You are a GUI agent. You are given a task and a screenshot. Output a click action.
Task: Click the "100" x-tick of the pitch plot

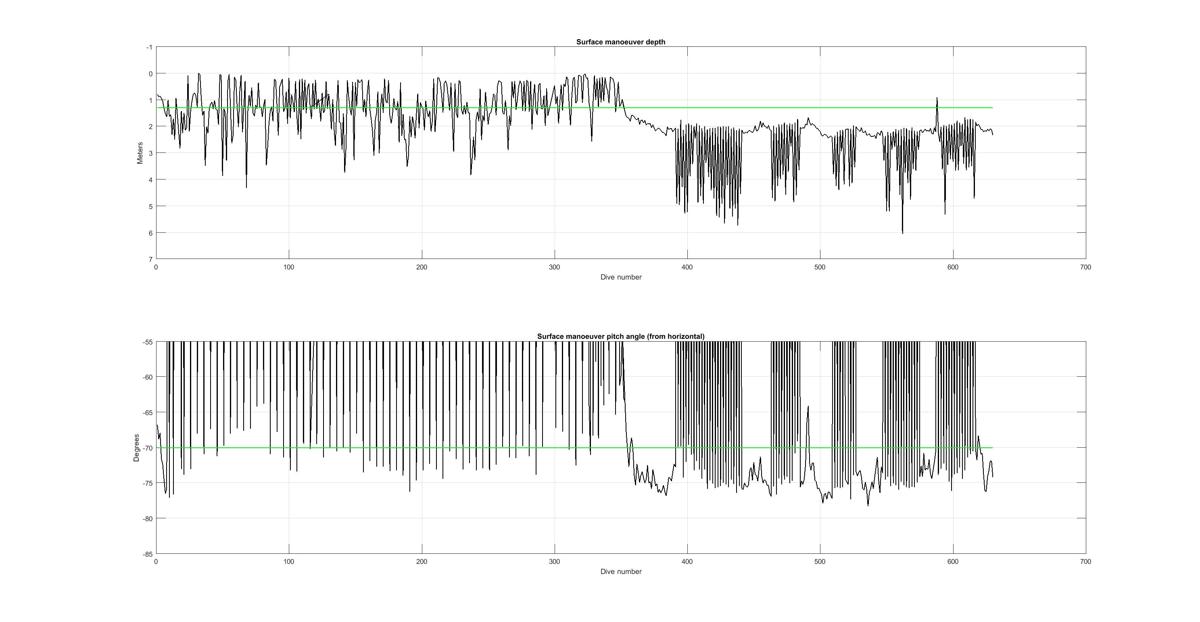coord(288,562)
